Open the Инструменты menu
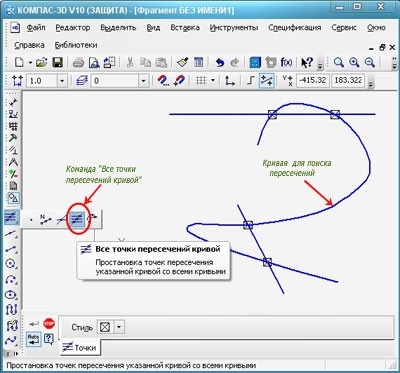 234,28
